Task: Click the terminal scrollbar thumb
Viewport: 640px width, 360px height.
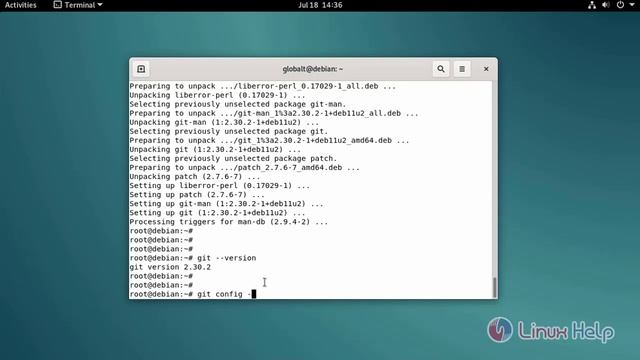Action: click(x=495, y=287)
